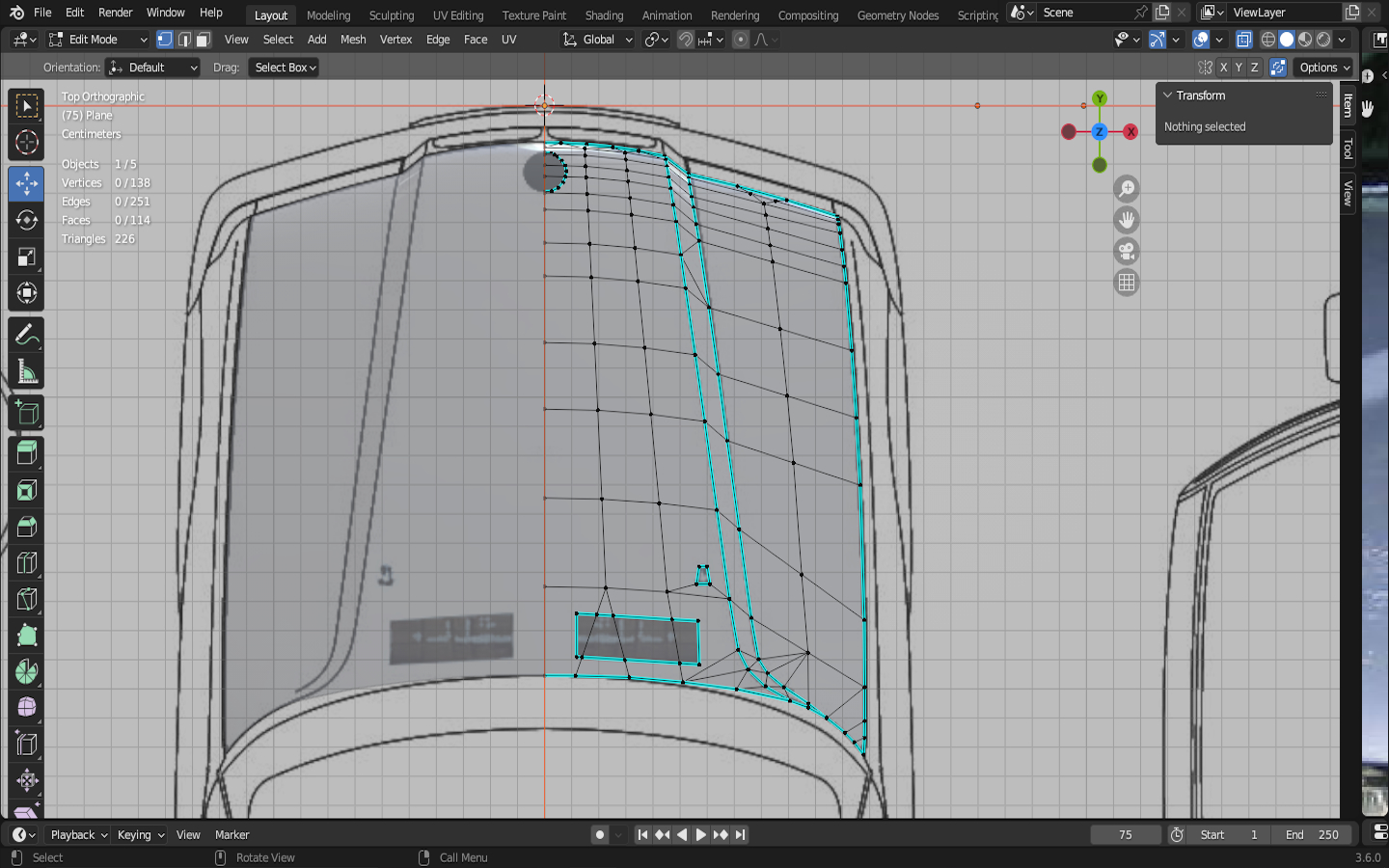Activate the combined Transform tool

(x=27, y=293)
